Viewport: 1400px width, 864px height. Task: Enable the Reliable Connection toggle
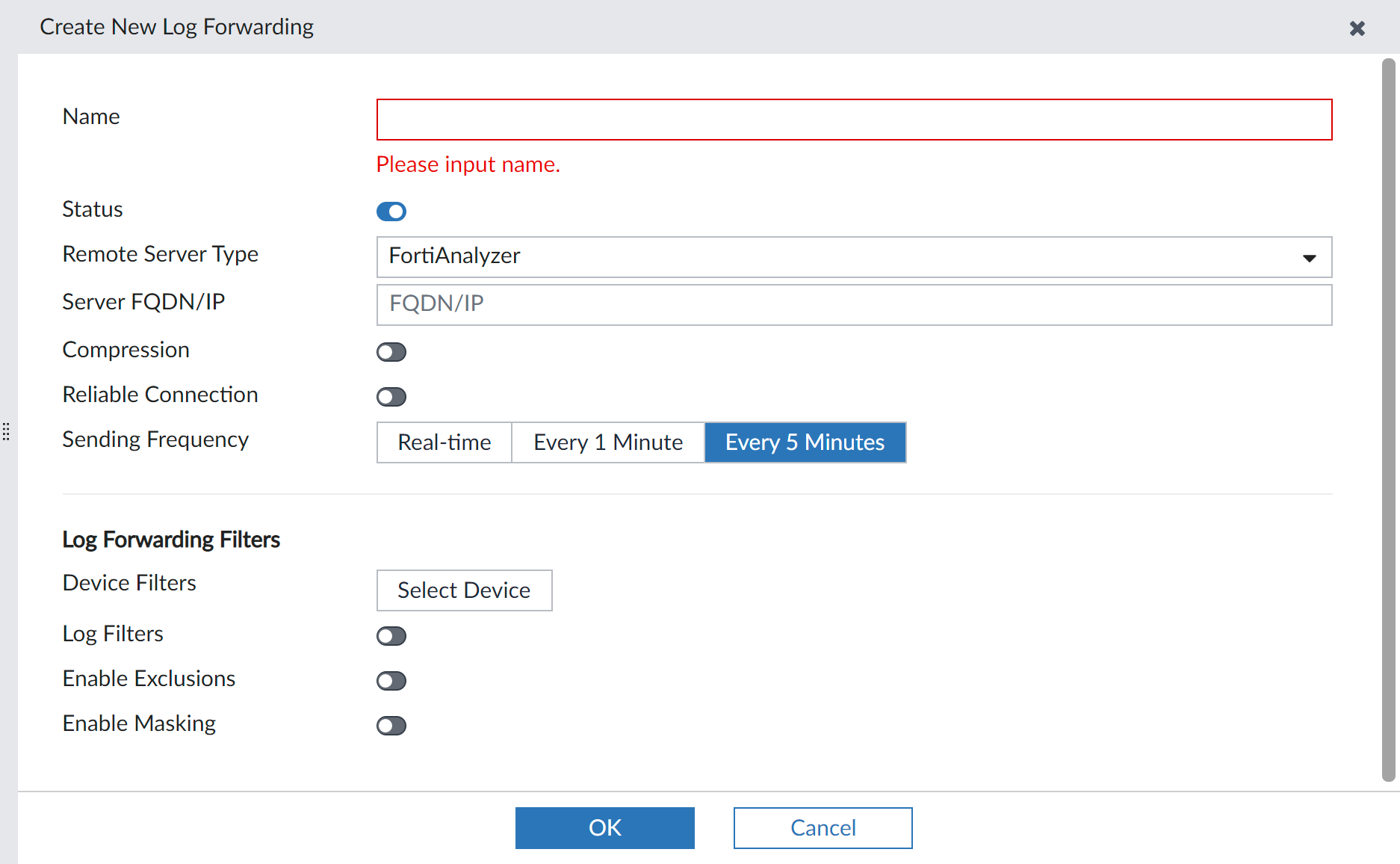pyautogui.click(x=391, y=397)
